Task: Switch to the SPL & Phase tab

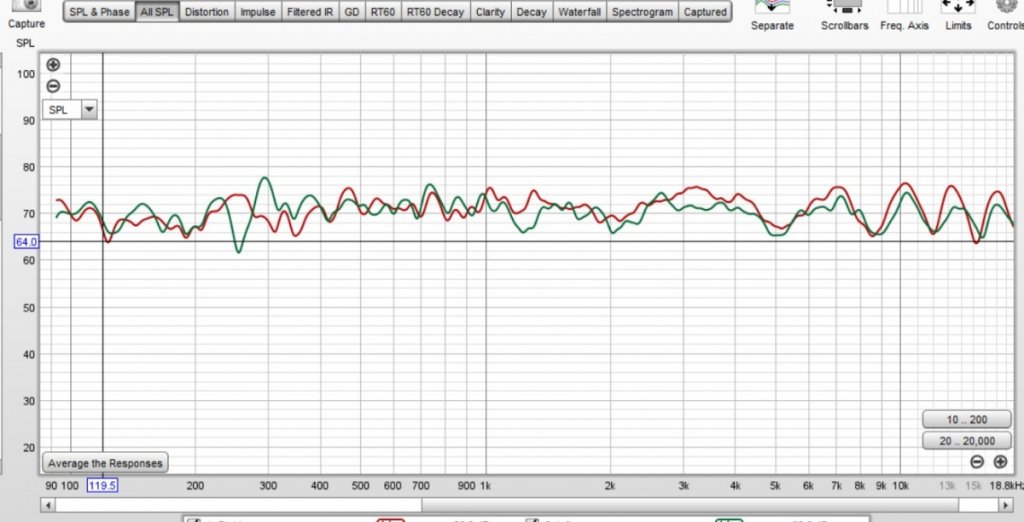Action: point(99,12)
